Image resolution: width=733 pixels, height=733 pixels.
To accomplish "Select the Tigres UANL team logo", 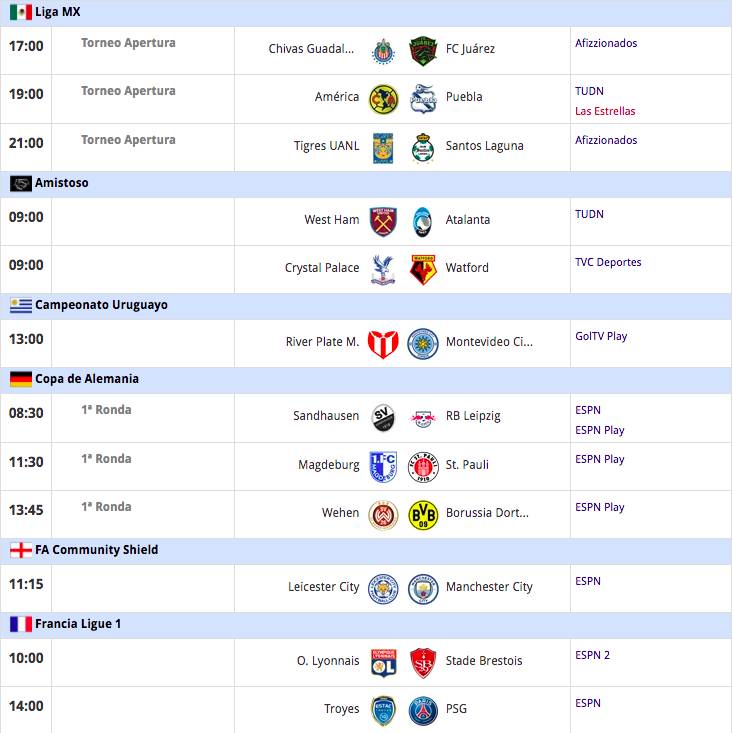I will (x=383, y=148).
